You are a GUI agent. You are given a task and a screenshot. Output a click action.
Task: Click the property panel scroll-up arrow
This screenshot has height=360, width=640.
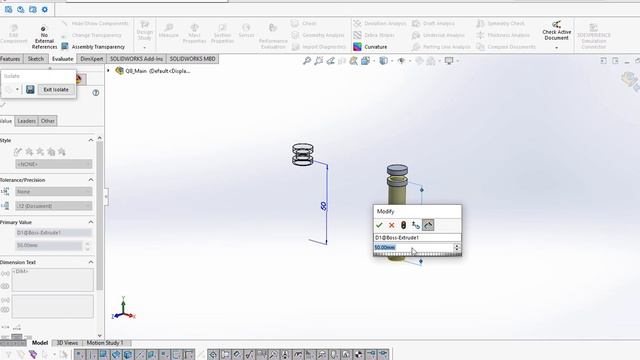tap(100, 138)
